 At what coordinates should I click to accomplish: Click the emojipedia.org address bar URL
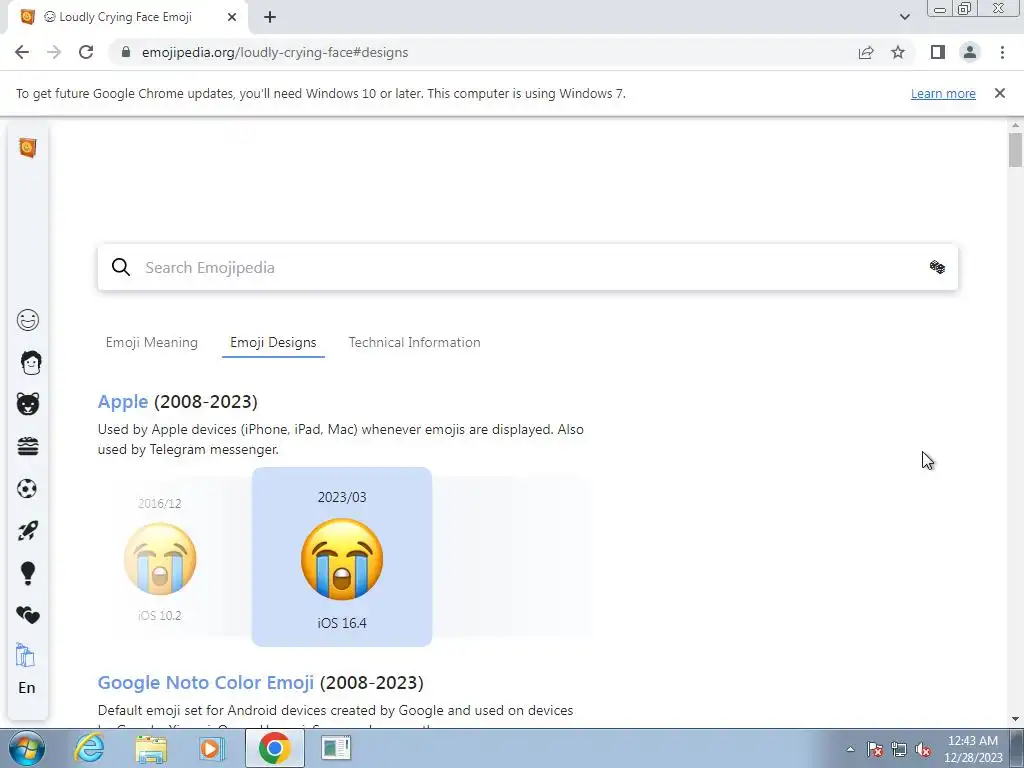tap(275, 52)
